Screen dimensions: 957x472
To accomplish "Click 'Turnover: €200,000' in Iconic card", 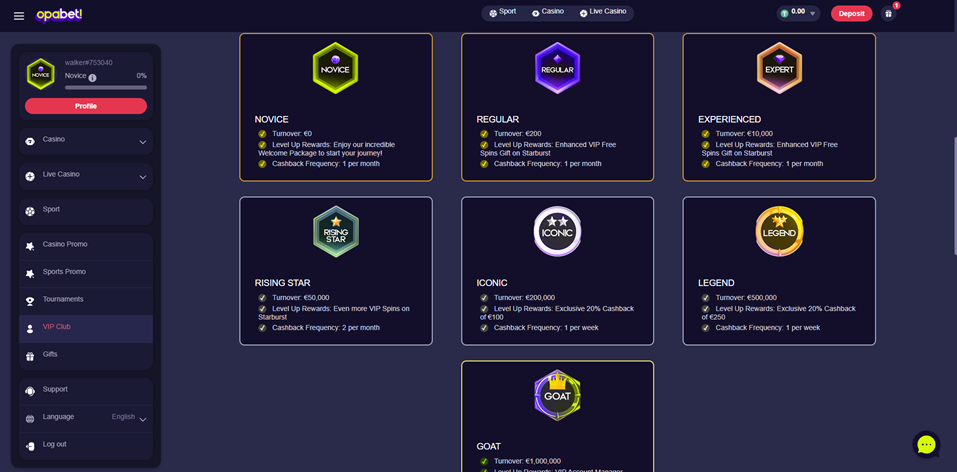I will tap(524, 297).
